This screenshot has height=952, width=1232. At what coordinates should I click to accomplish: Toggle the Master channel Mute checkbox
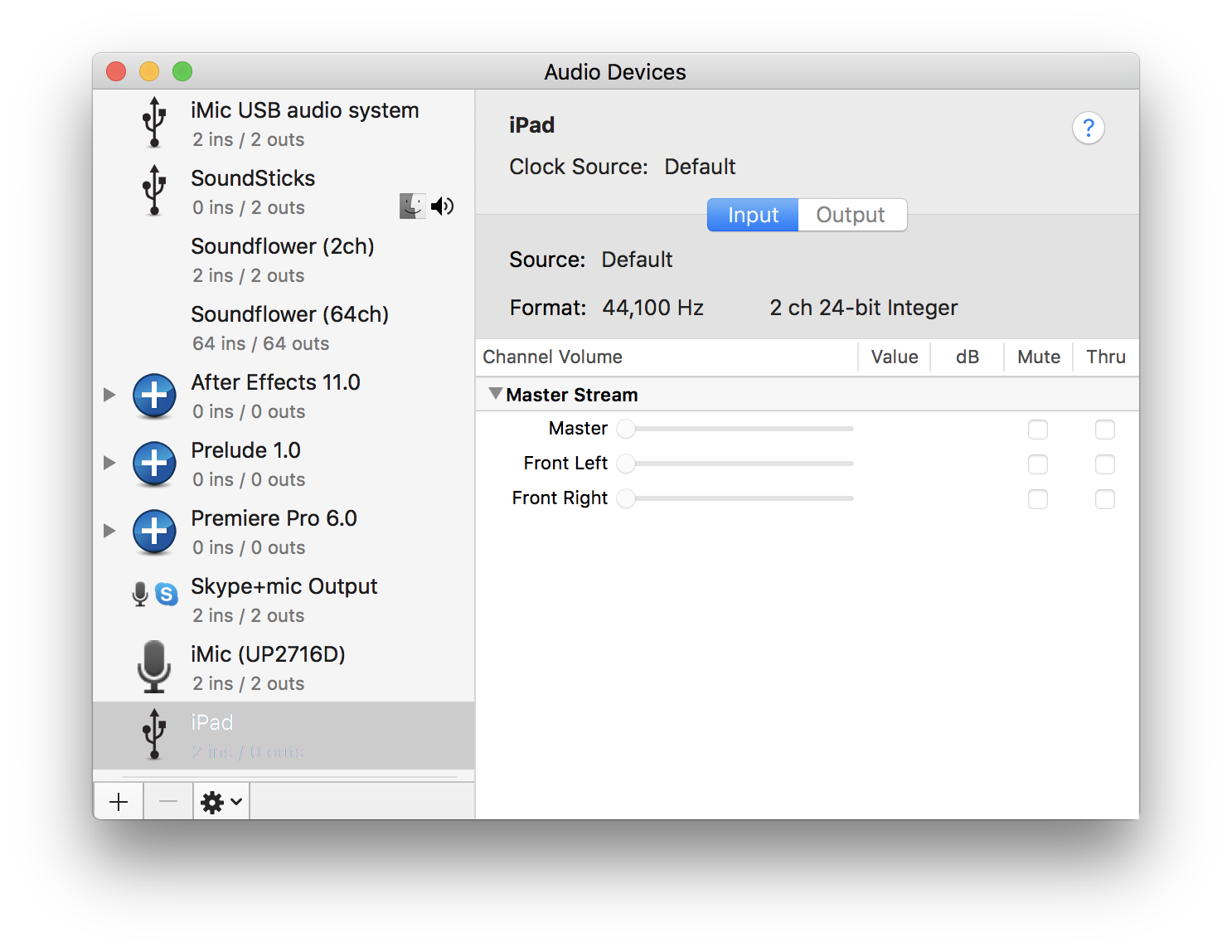(x=1038, y=430)
